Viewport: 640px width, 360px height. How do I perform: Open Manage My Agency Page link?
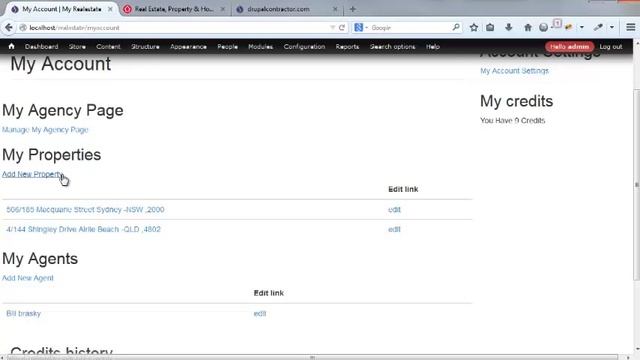pos(45,130)
